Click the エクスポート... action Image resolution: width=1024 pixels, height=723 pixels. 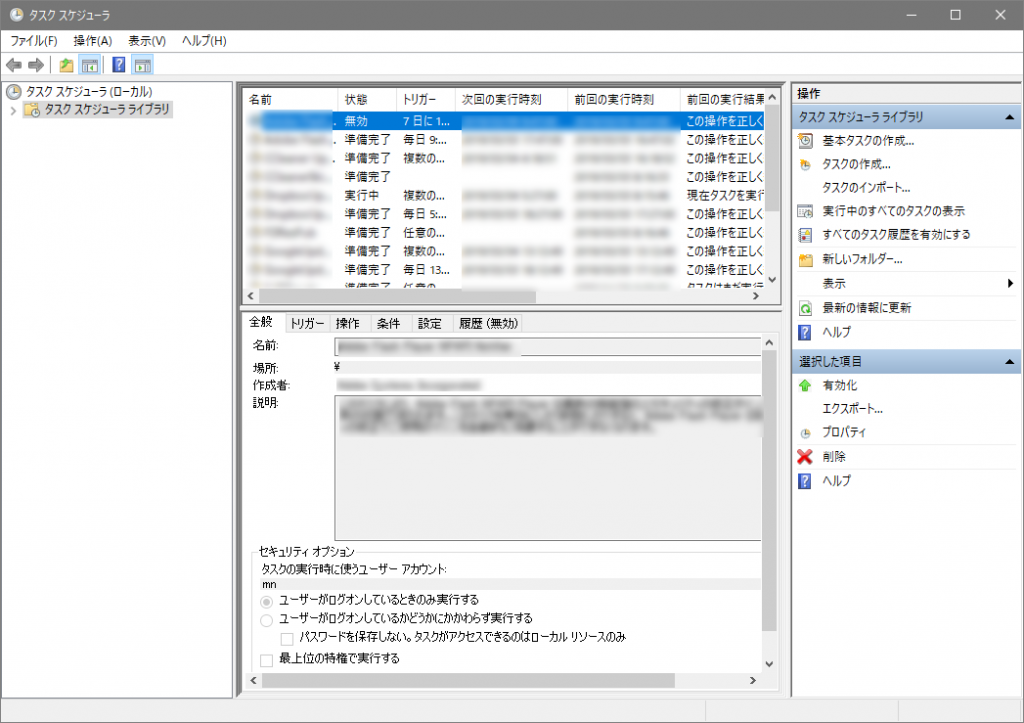(852, 409)
